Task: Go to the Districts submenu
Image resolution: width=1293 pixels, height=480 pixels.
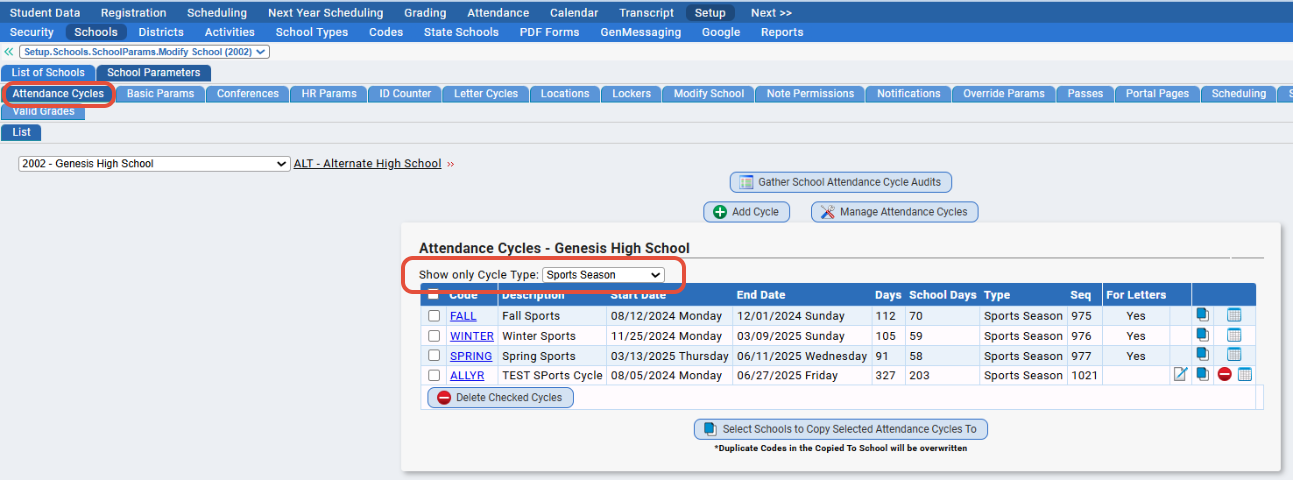Action: [161, 32]
